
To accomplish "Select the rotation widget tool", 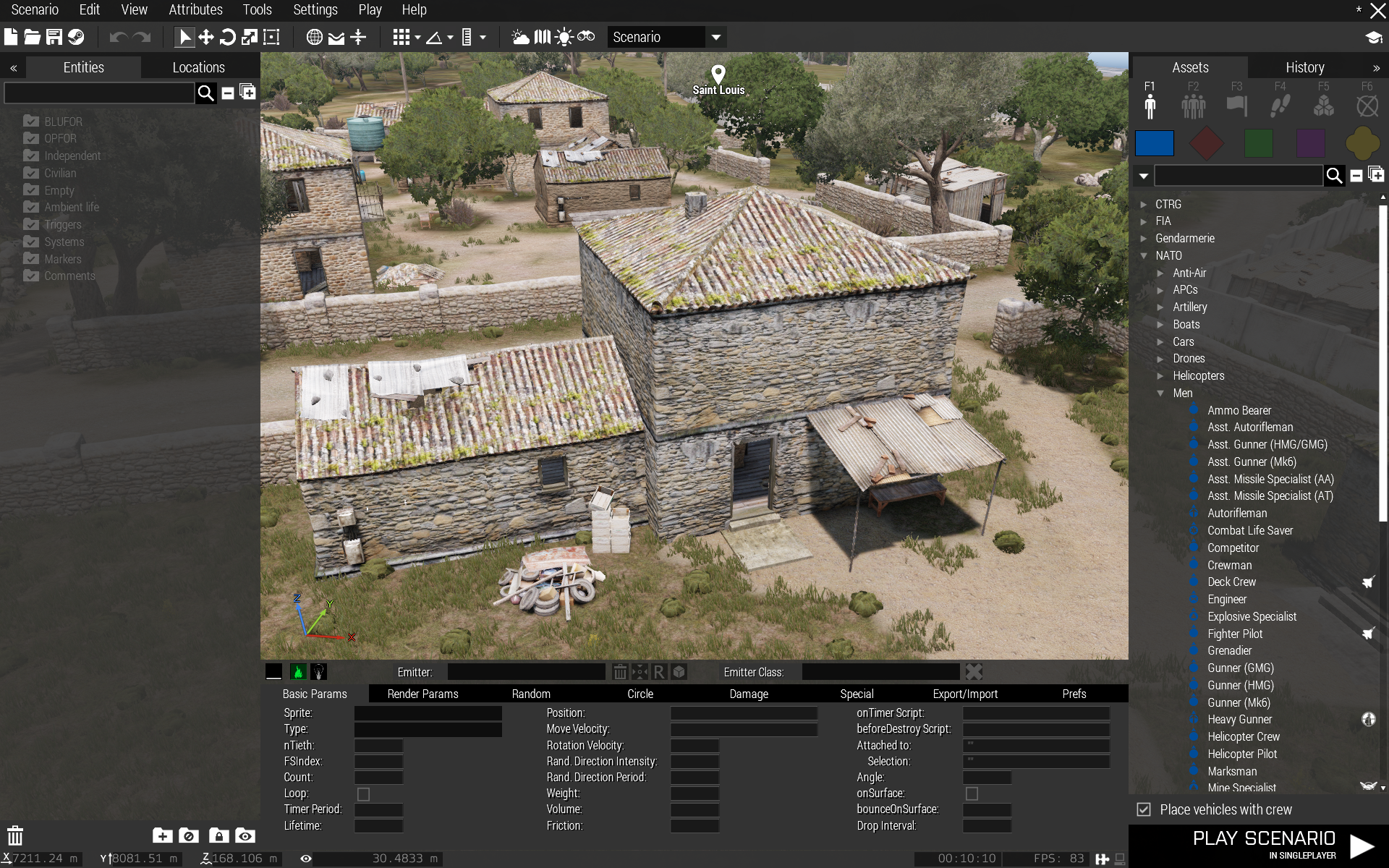I will 228,37.
